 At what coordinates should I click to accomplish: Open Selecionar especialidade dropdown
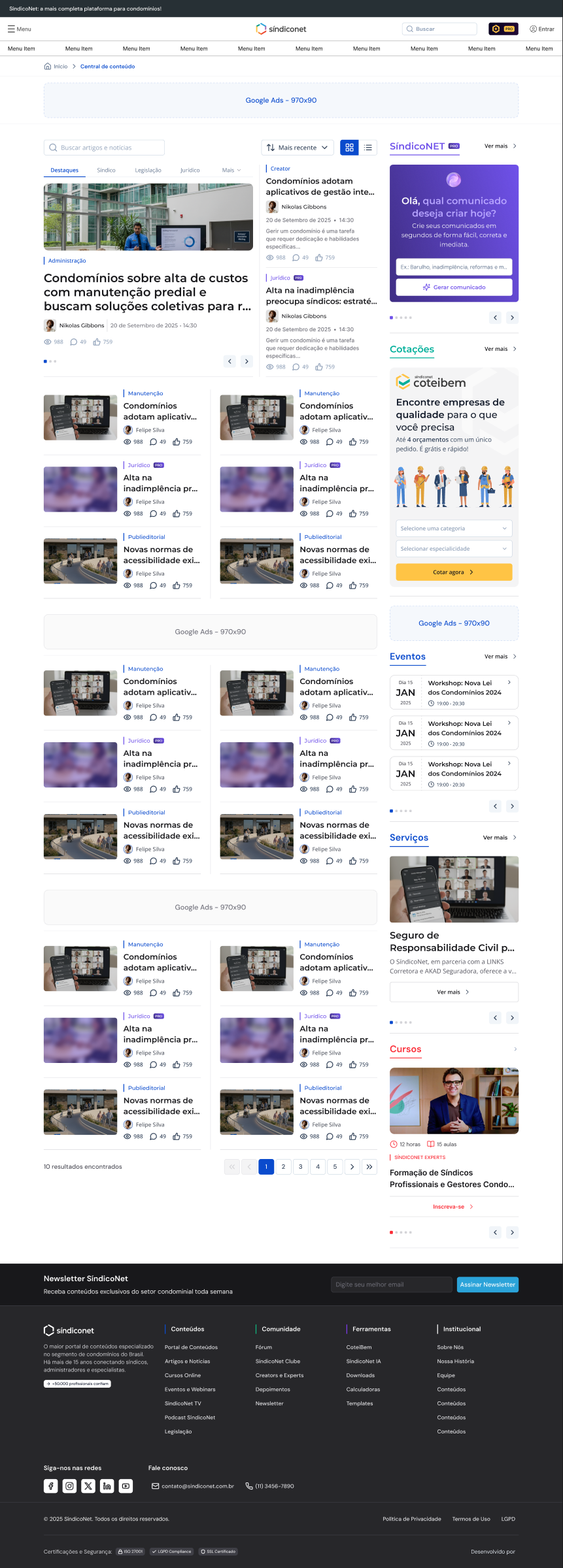tap(454, 549)
